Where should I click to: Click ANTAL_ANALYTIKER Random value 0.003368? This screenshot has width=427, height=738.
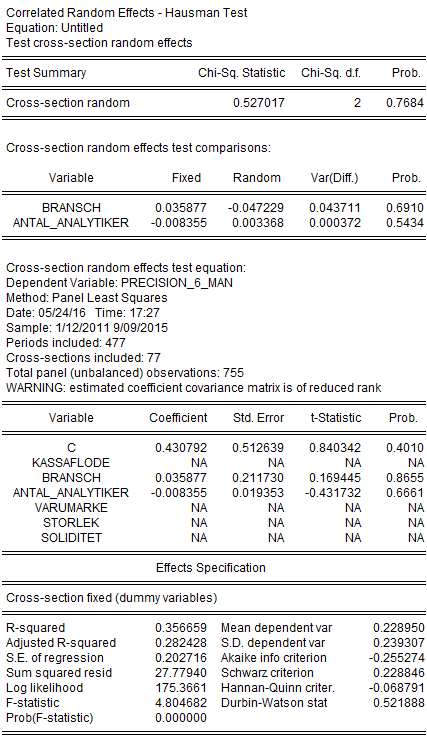coord(258,223)
